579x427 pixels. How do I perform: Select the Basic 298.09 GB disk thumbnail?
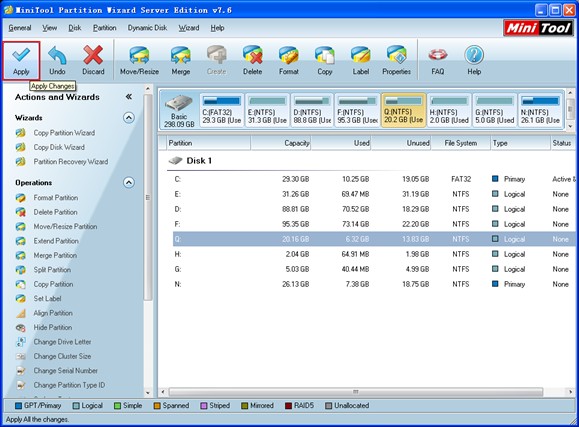click(179, 111)
